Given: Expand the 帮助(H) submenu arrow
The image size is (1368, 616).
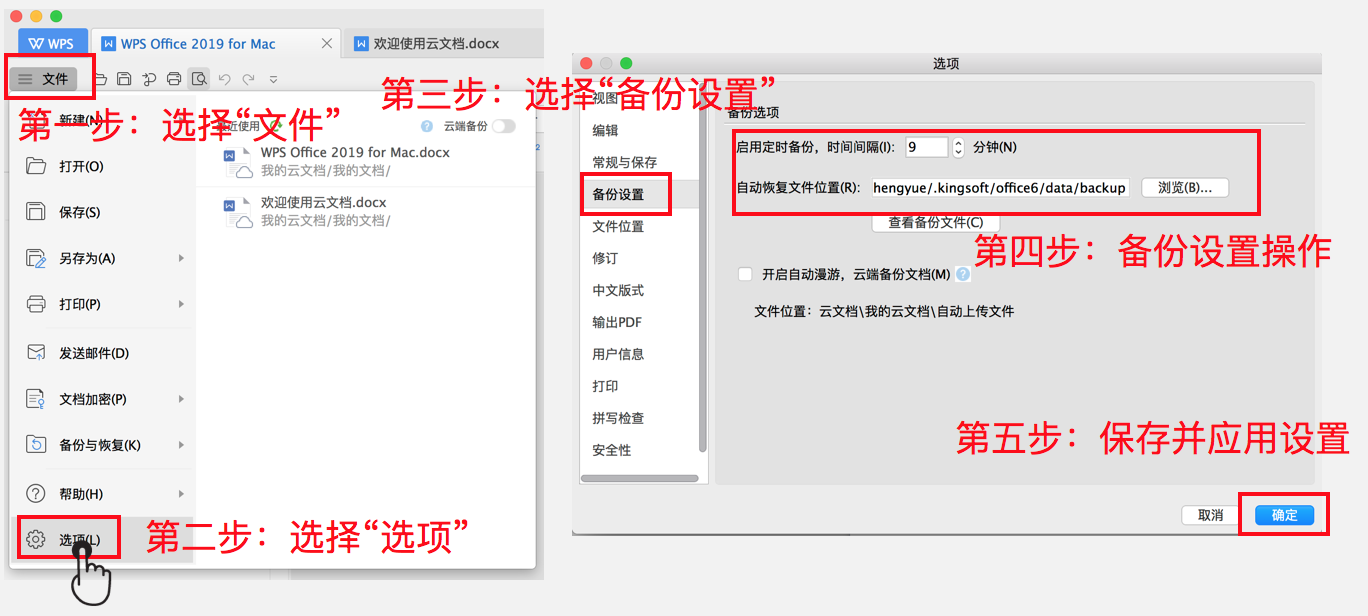Looking at the screenshot, I should coord(181,494).
